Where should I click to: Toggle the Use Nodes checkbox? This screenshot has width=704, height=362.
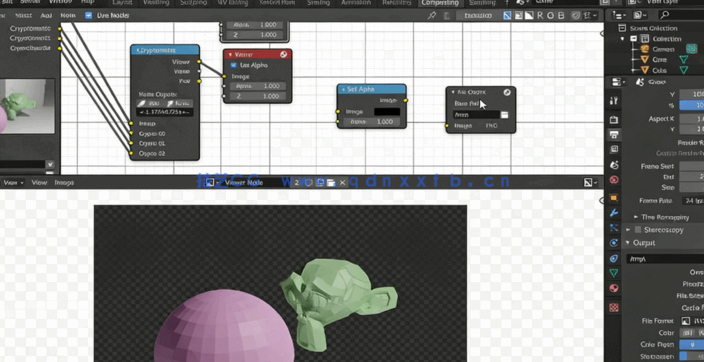tap(88, 15)
